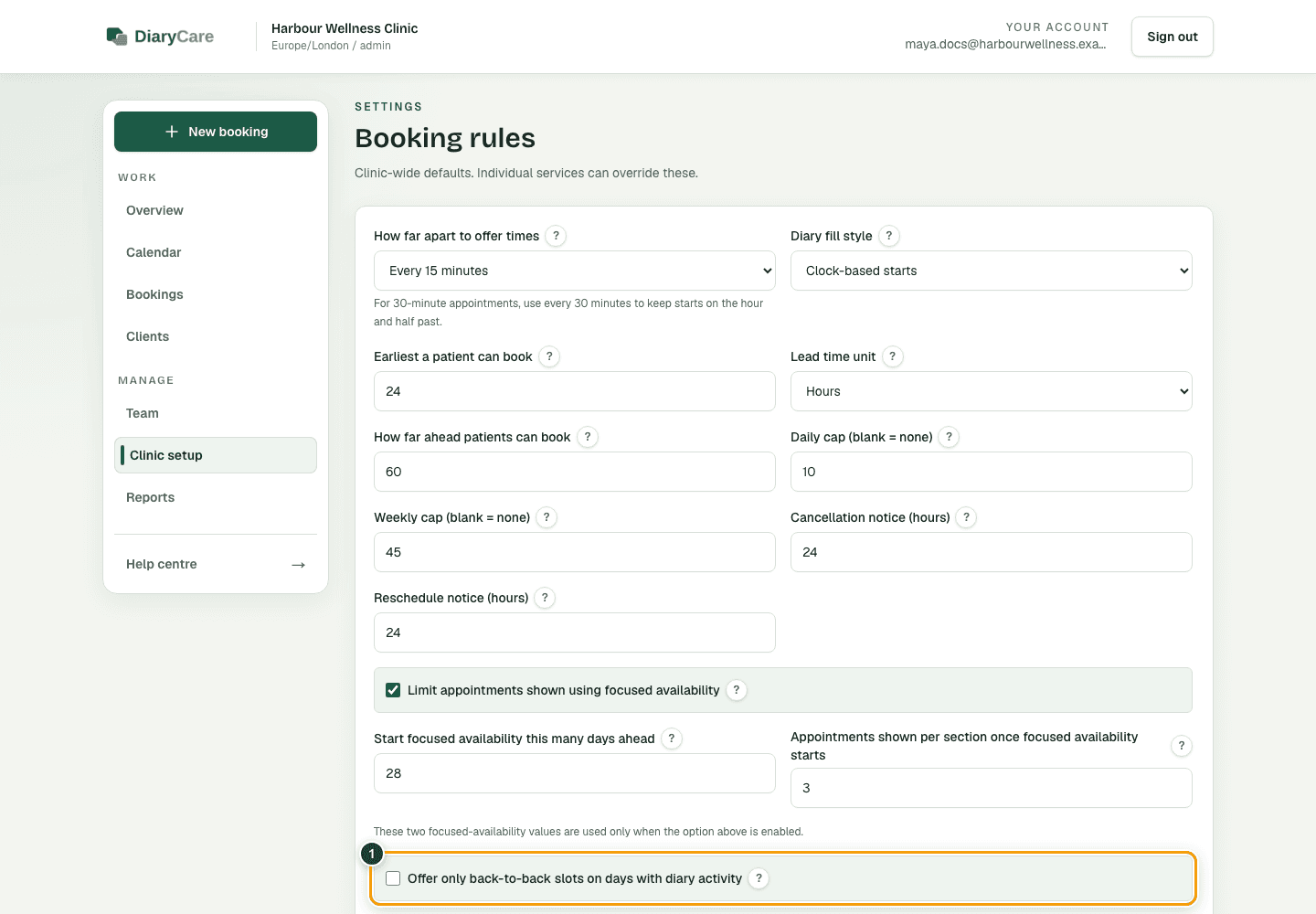Focus the Earliest a patient can book field

[575, 391]
